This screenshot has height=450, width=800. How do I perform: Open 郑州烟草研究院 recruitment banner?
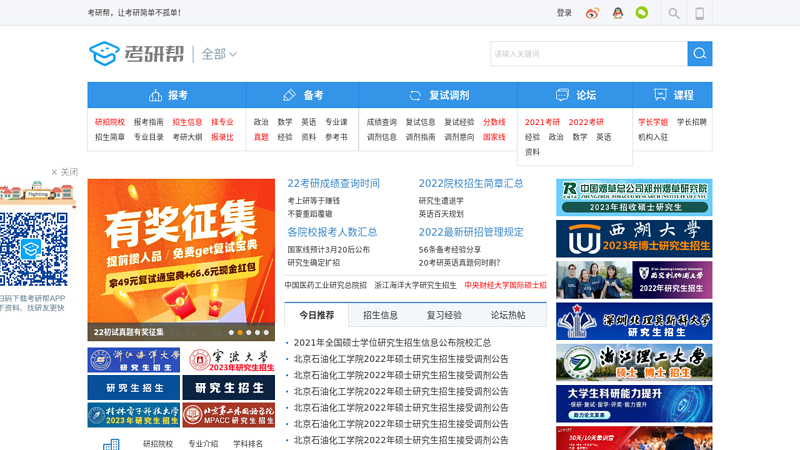tap(634, 197)
